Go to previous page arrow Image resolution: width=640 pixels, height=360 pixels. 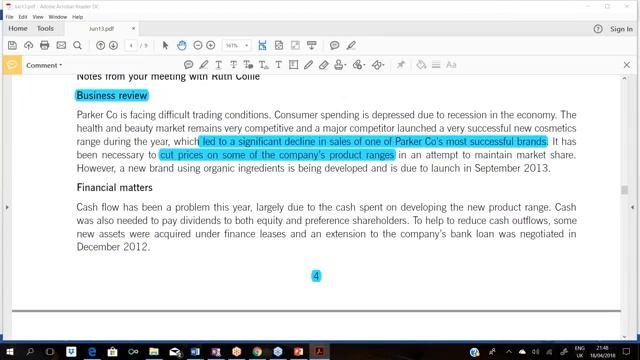(100, 45)
